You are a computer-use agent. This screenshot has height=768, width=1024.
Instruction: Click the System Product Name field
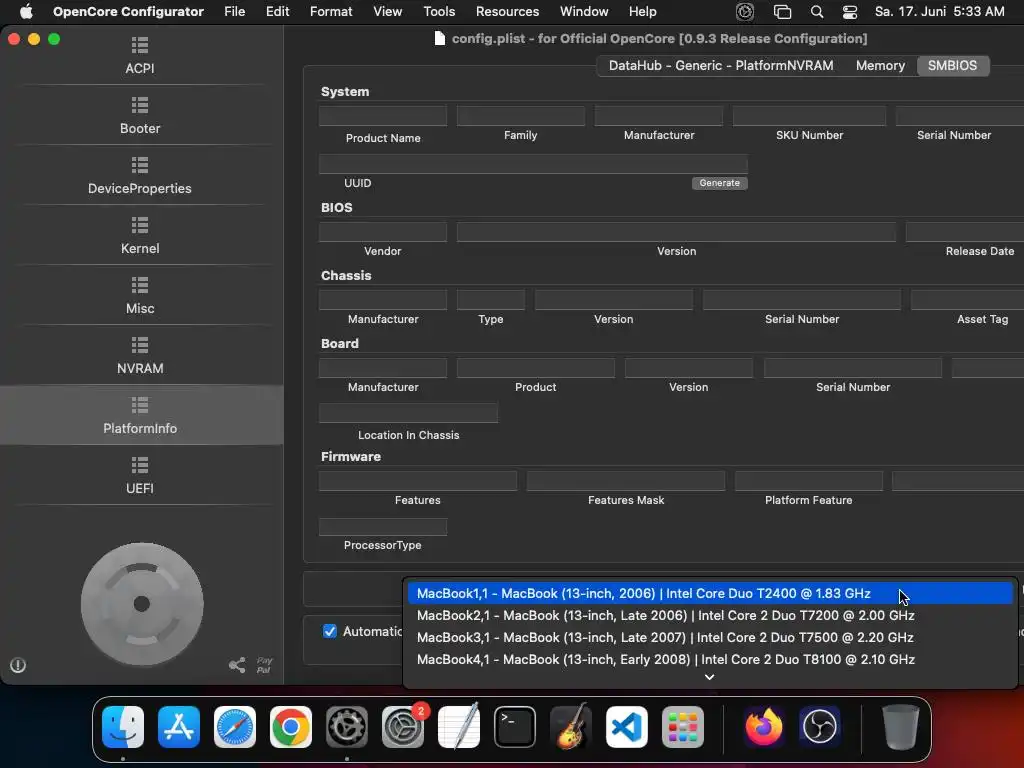(x=383, y=116)
